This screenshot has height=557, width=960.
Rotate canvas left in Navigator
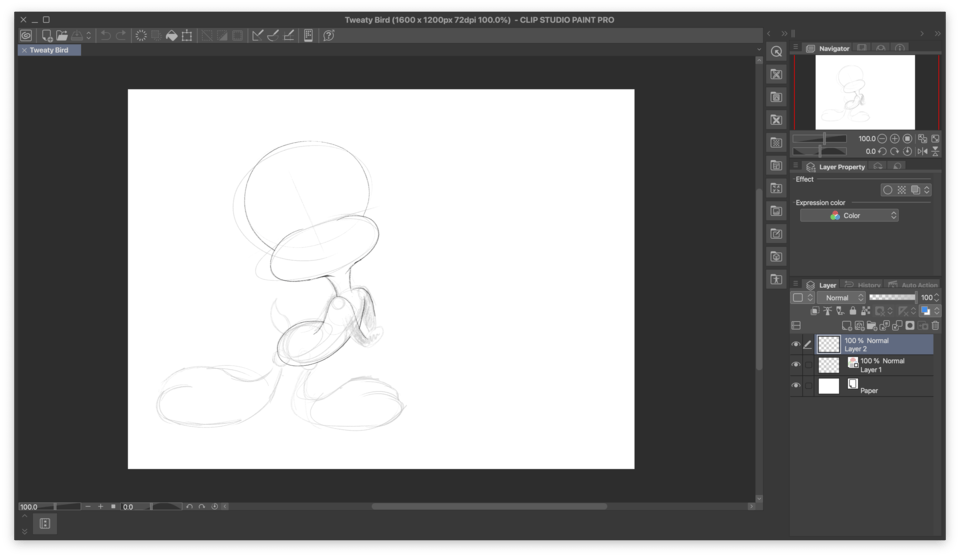[x=882, y=151]
